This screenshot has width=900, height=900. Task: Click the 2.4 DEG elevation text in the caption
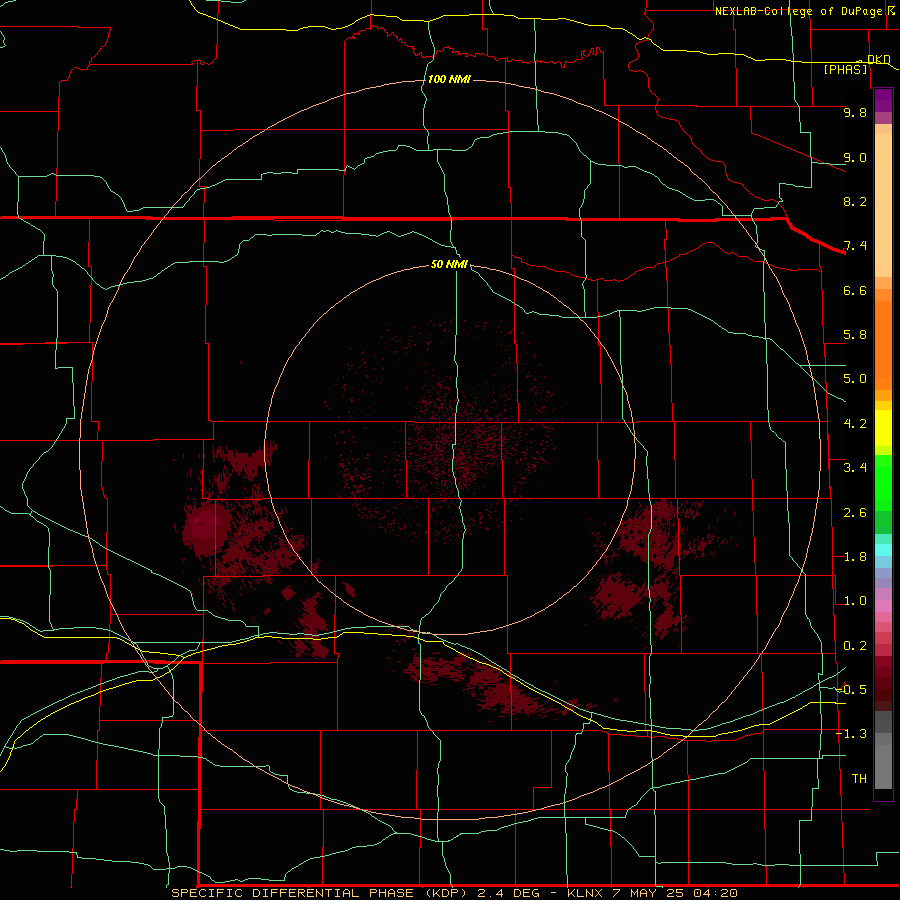pos(508,893)
